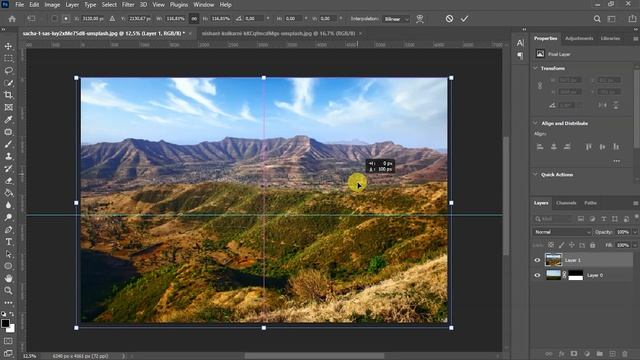Open the File menu
The width and height of the screenshot is (640, 360).
[19, 5]
